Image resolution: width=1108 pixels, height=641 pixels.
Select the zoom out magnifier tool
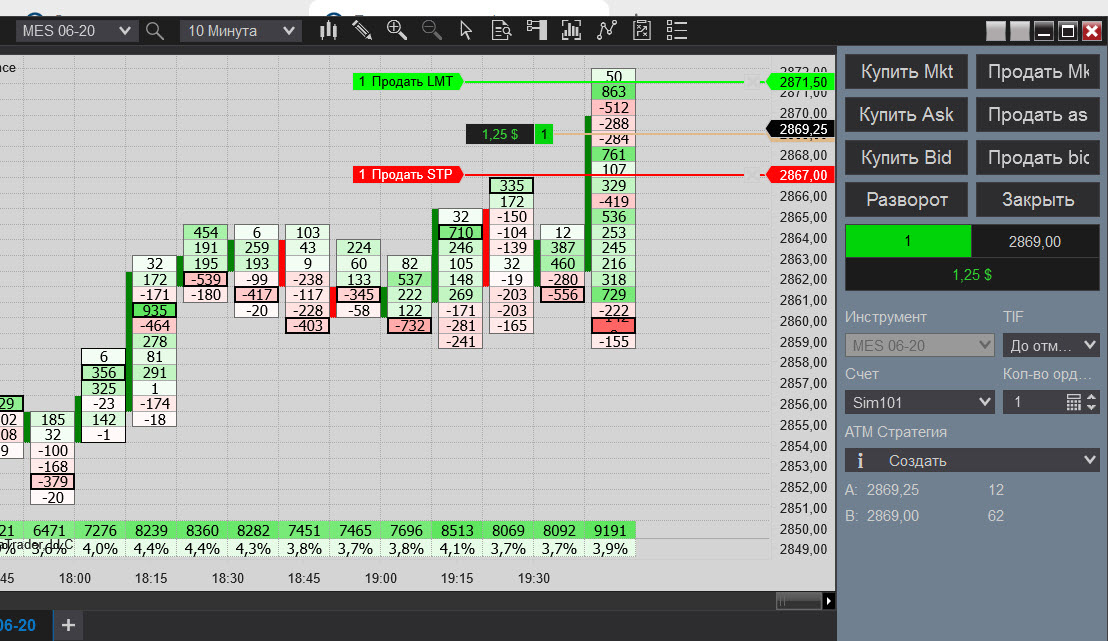coord(432,30)
